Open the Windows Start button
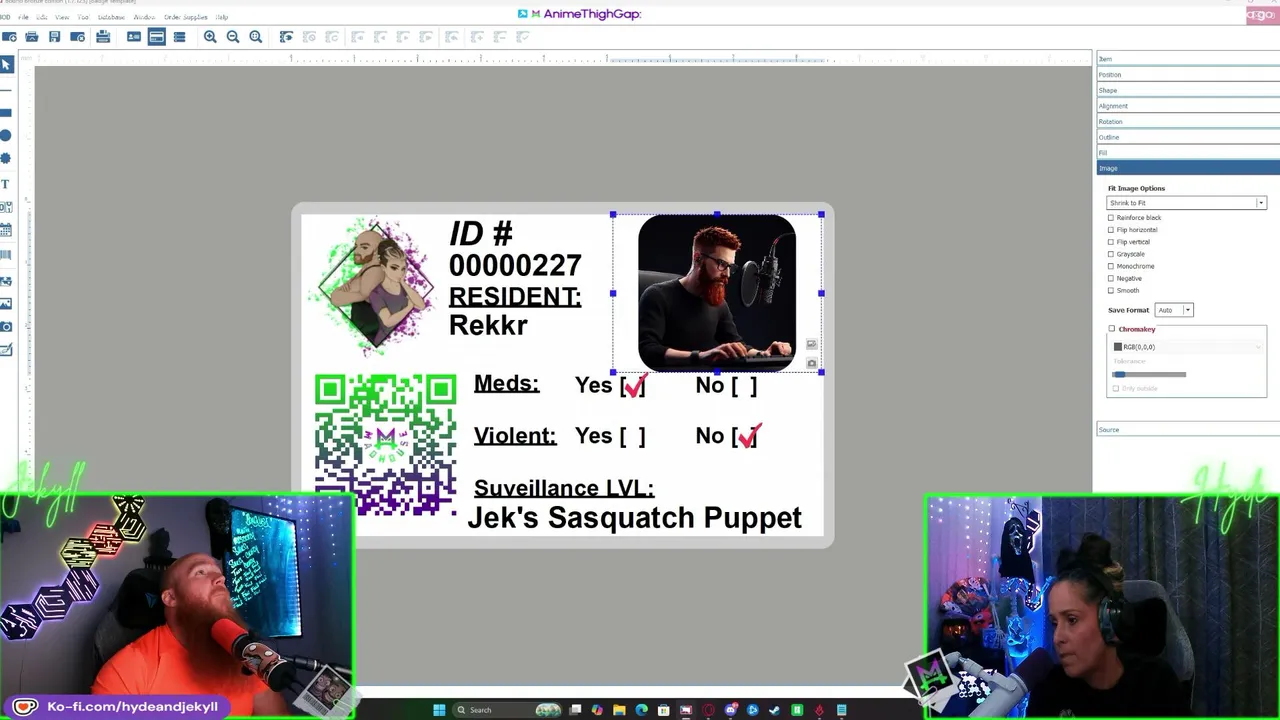 click(439, 710)
